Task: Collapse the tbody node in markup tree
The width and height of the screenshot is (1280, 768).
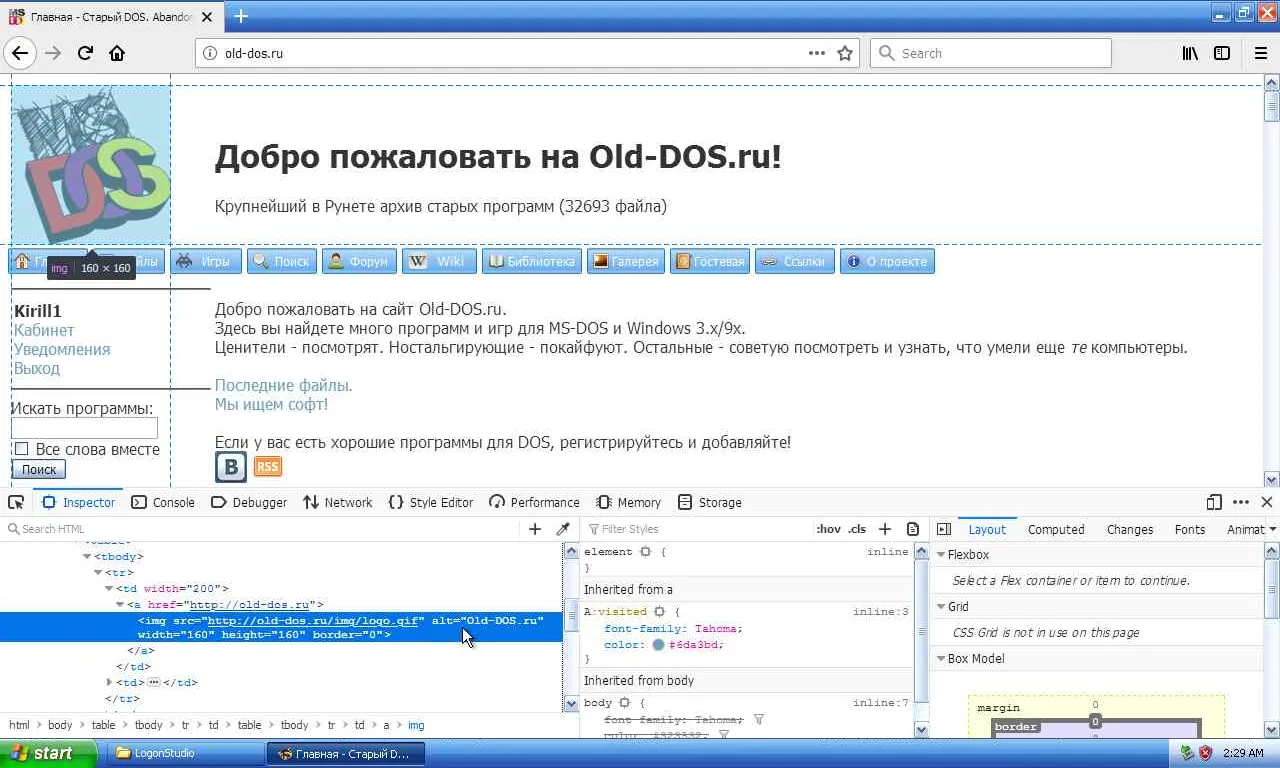Action: click(x=87, y=557)
